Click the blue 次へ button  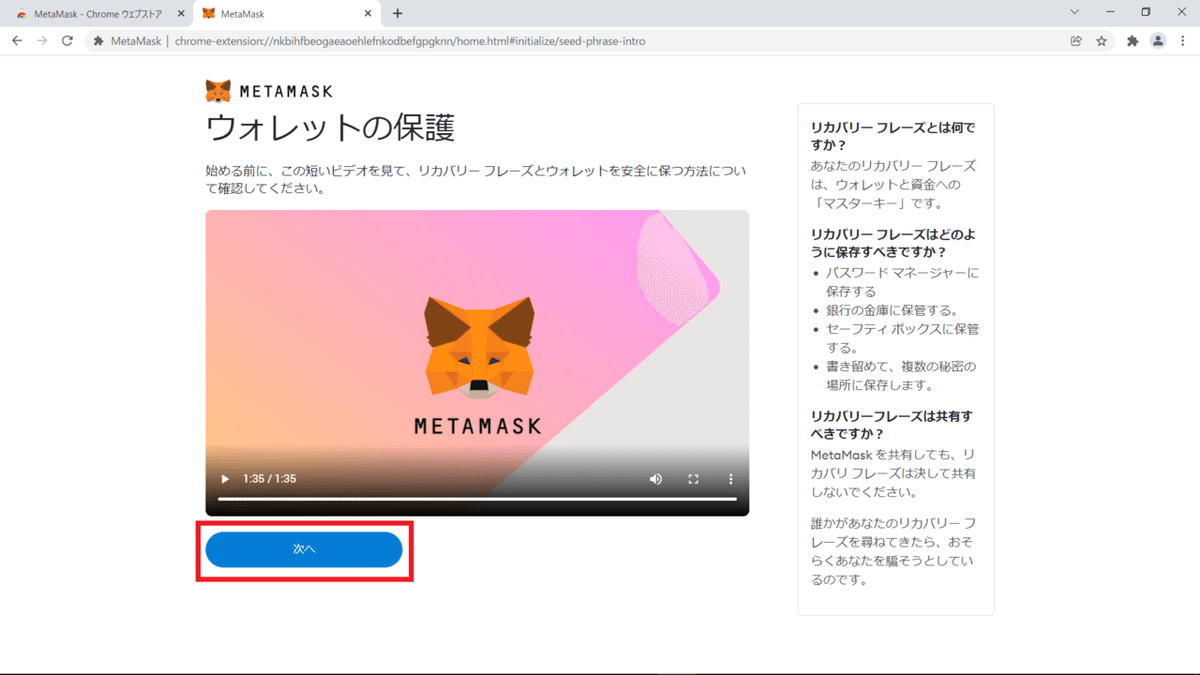coord(304,550)
